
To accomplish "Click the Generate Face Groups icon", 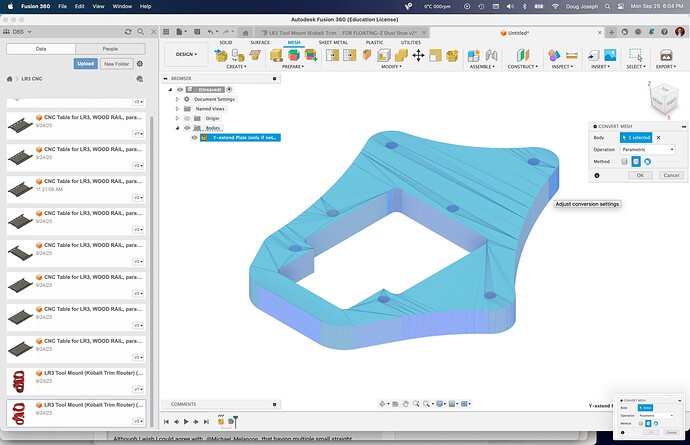I will pyautogui.click(x=294, y=55).
